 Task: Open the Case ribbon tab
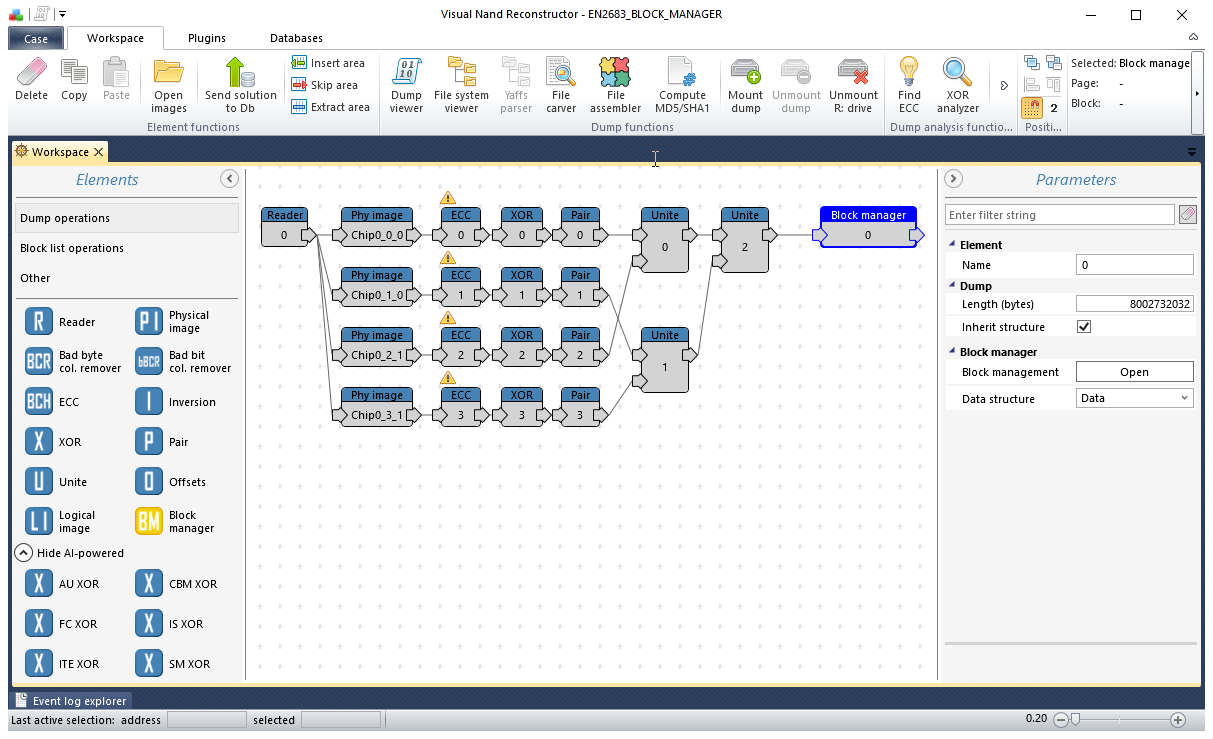coord(36,39)
